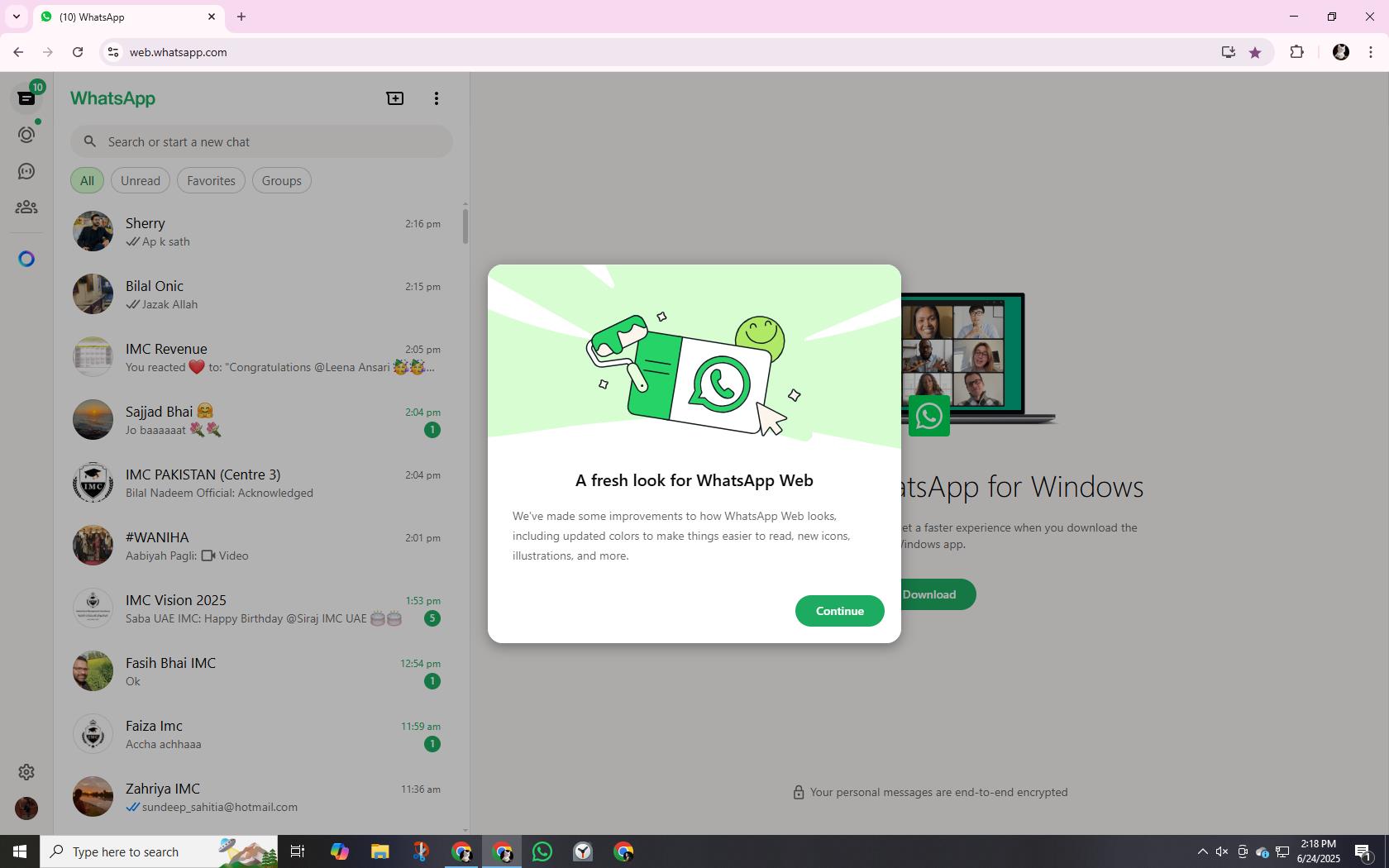Open the Windows Start menu

20,851
